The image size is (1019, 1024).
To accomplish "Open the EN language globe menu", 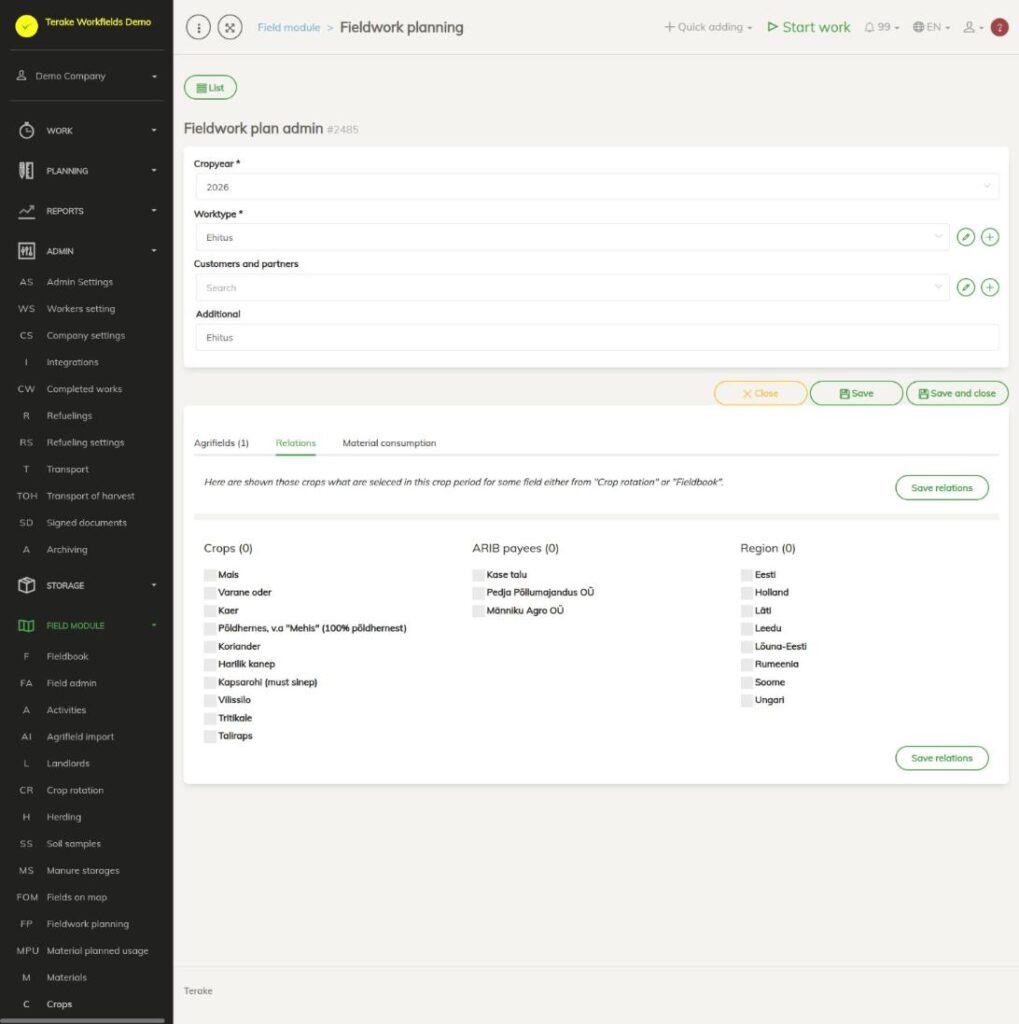I will click(x=931, y=27).
